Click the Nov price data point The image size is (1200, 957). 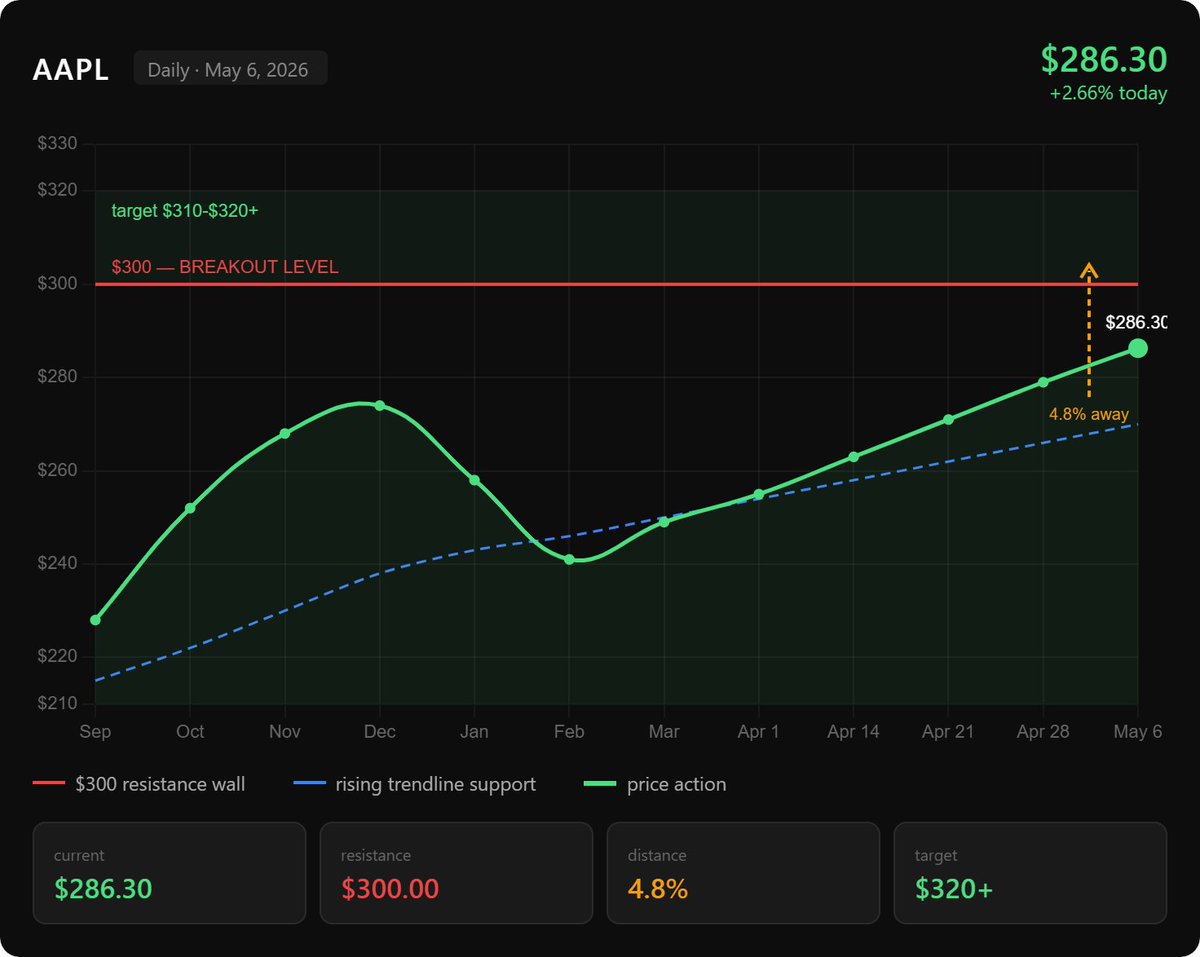[x=285, y=433]
